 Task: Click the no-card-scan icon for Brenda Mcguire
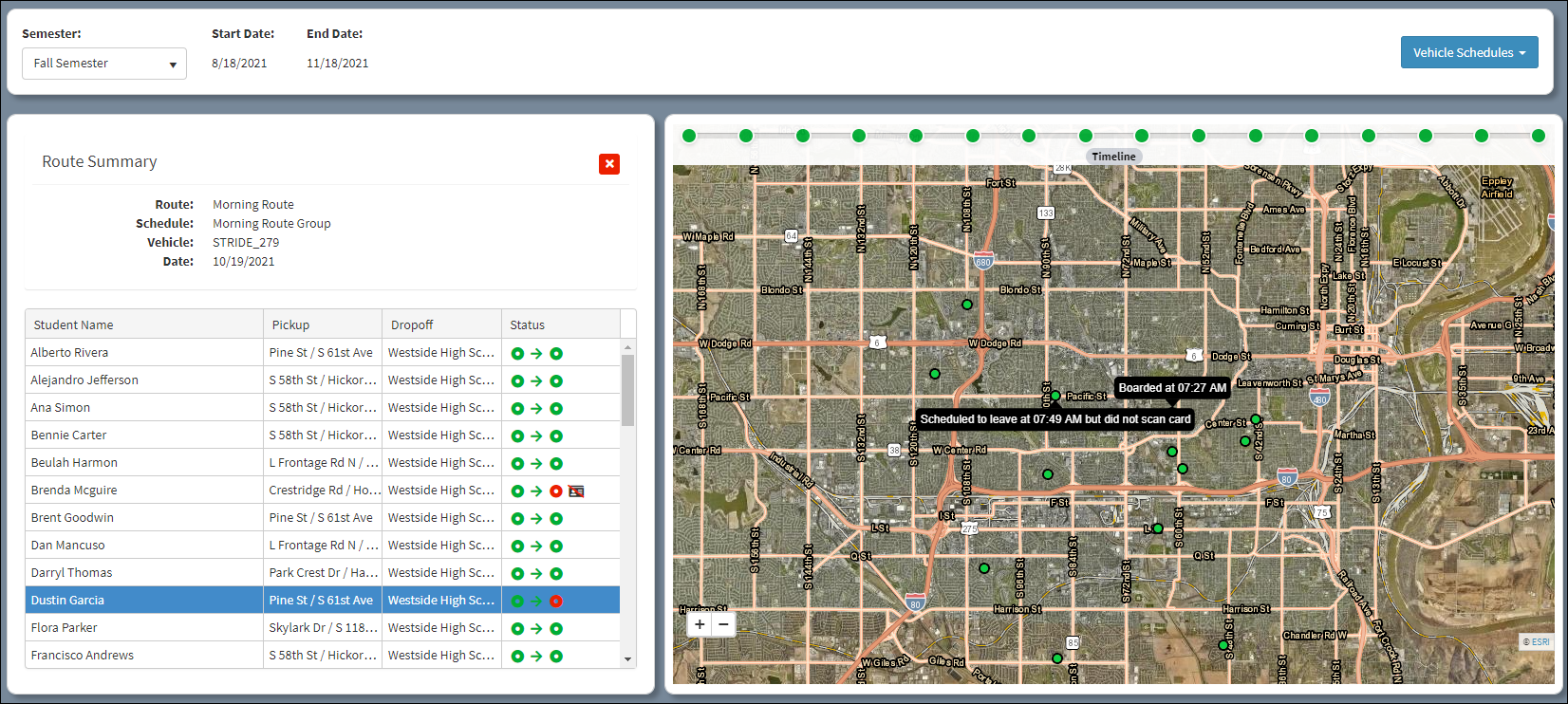point(576,491)
